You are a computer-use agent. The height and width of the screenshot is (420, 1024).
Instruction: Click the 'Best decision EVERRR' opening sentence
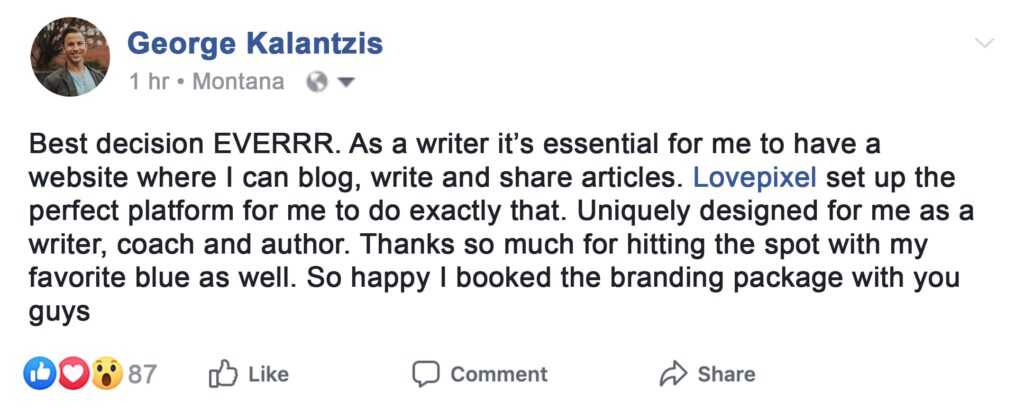click(168, 146)
